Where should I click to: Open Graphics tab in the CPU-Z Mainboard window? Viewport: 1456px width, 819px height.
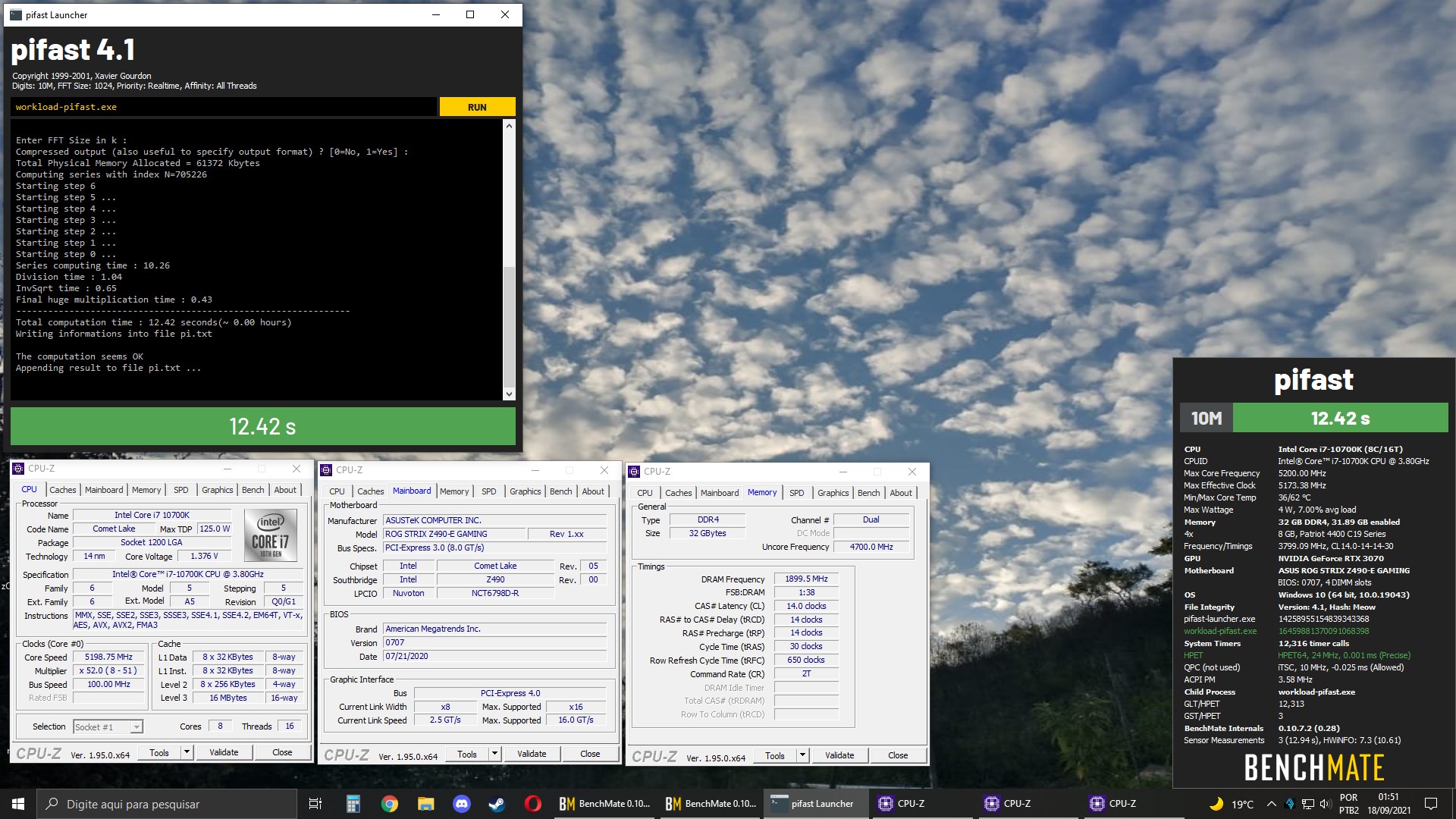(x=525, y=491)
